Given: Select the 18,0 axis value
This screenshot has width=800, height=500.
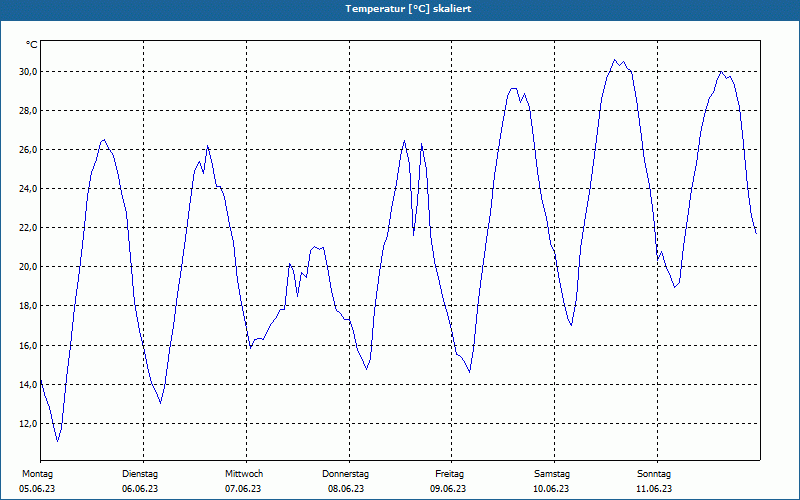Looking at the screenshot, I should click(29, 306).
